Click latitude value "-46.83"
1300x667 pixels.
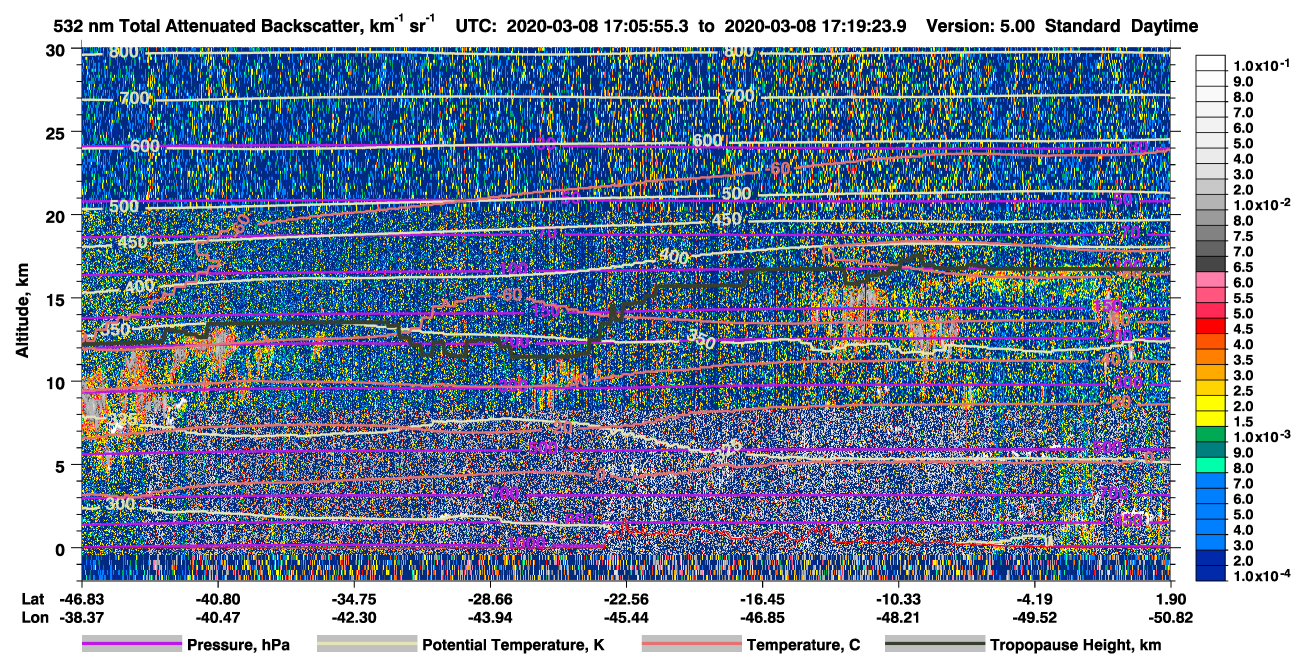tap(80, 598)
